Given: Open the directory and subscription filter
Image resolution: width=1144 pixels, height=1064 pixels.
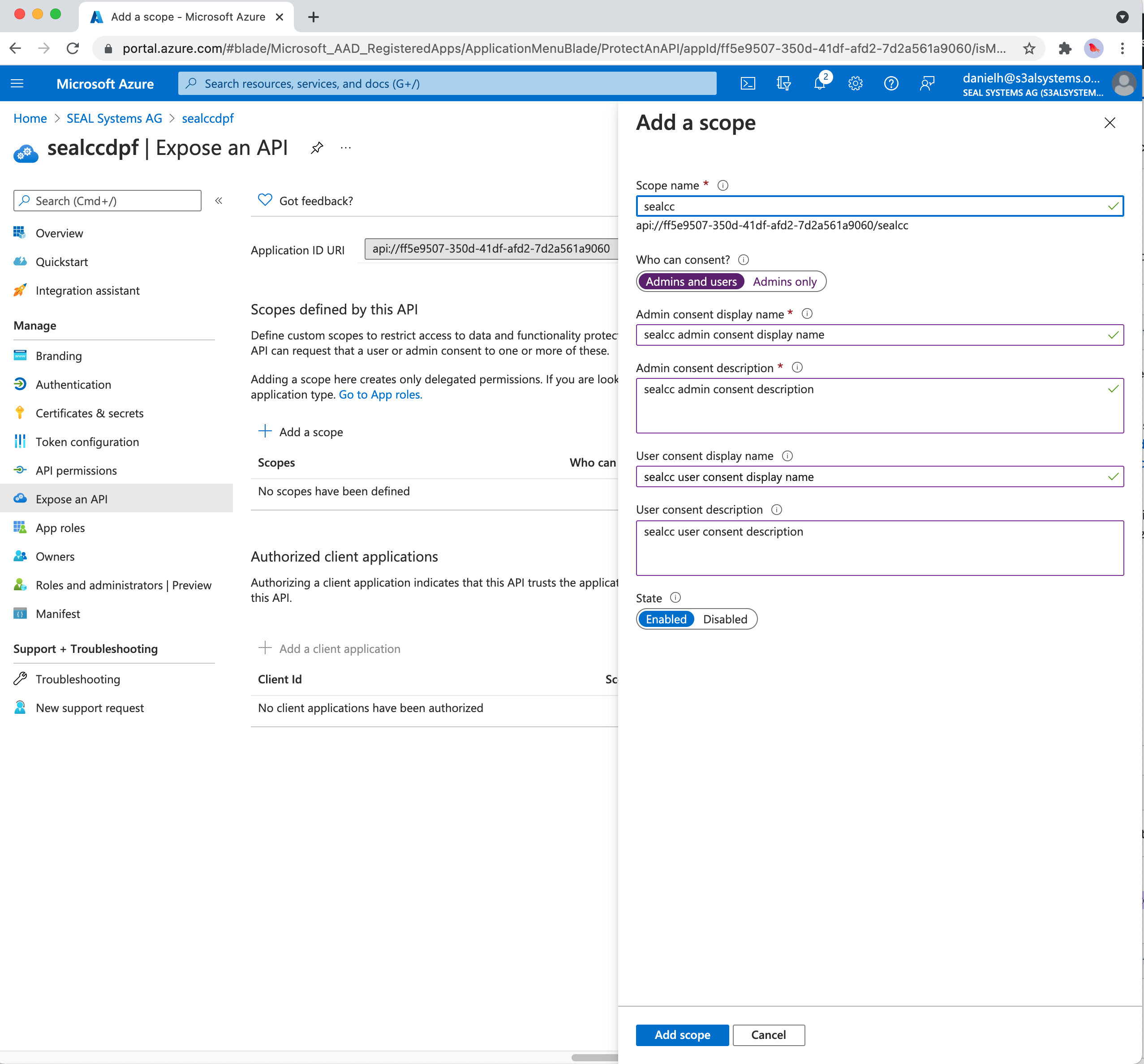Looking at the screenshot, I should [783, 83].
